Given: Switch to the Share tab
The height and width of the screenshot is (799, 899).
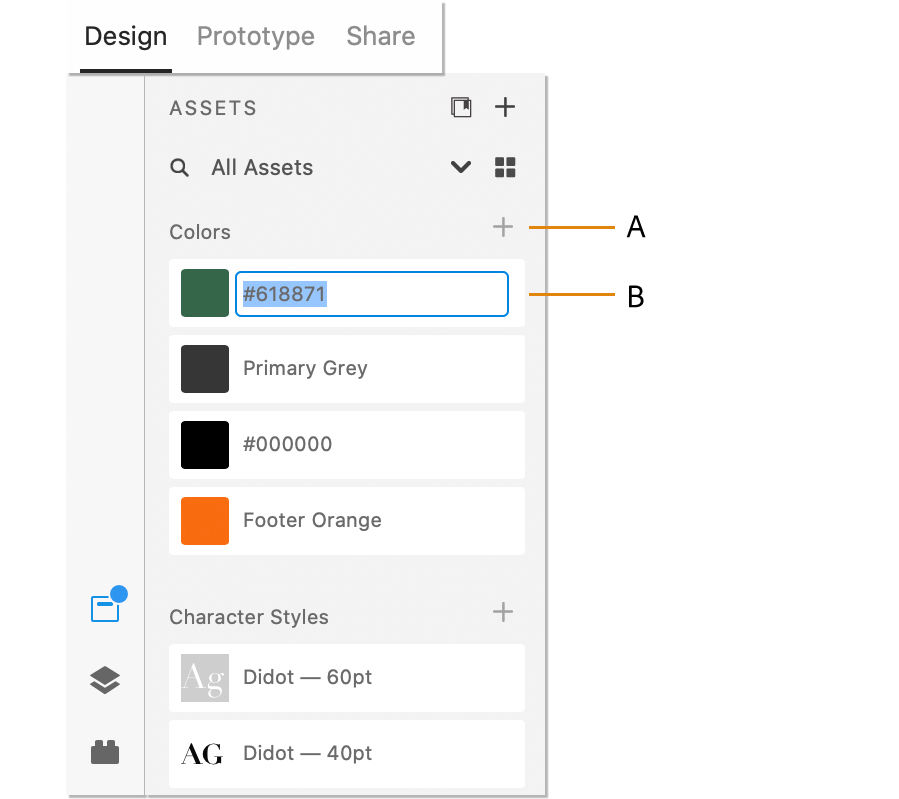Looking at the screenshot, I should point(380,36).
